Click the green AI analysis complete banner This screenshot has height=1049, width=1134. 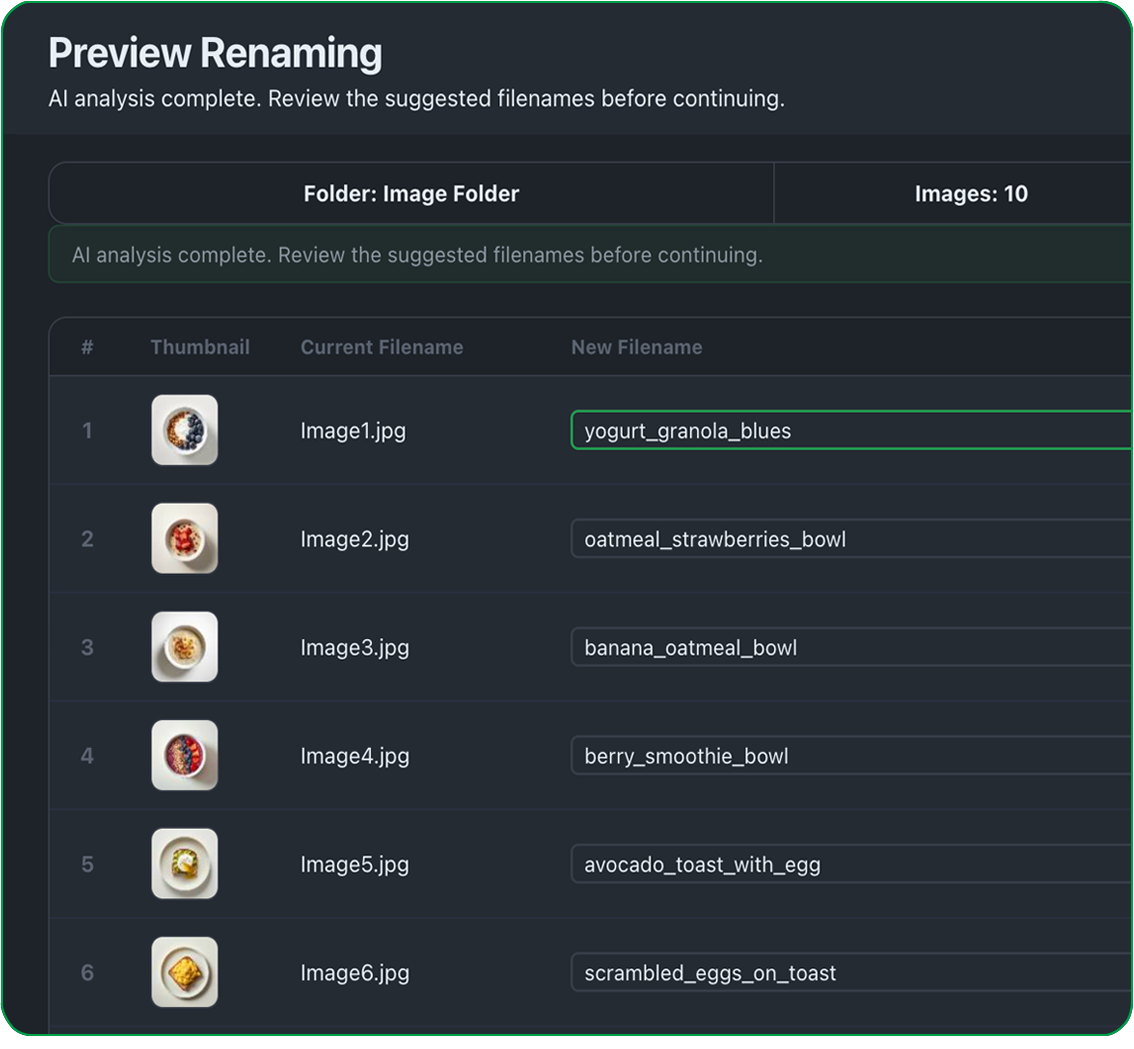[x=590, y=255]
